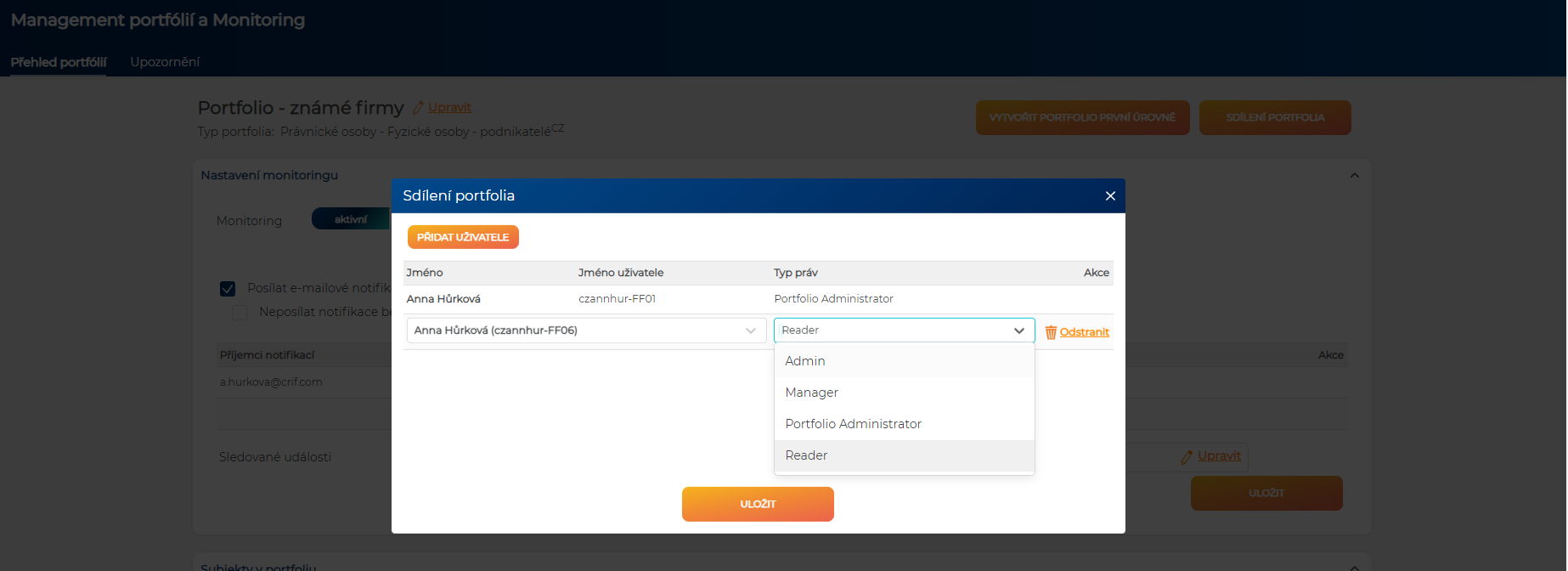
Task: Click the pencil icon next to portfolio title
Action: [x=418, y=108]
